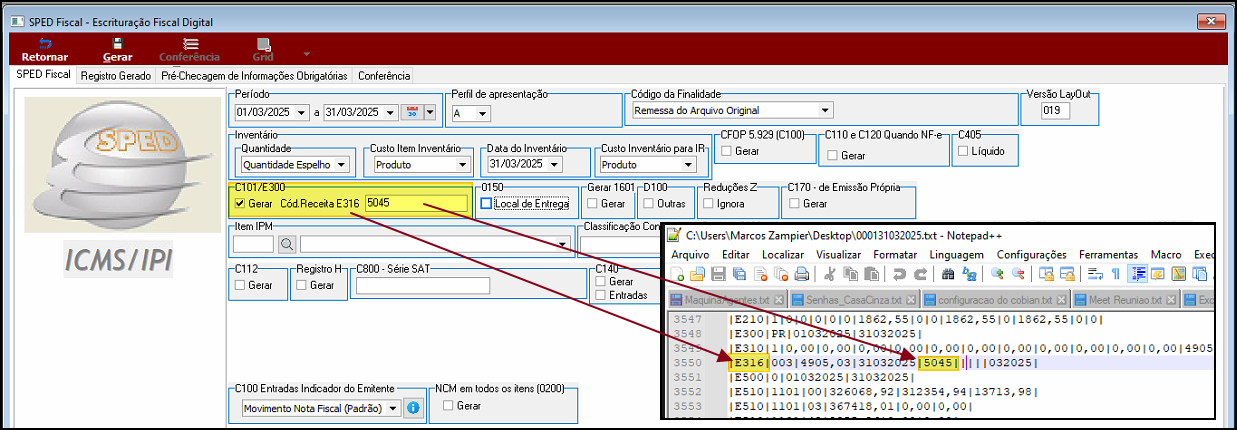Click the C800 - Série SAT input field

click(x=423, y=285)
